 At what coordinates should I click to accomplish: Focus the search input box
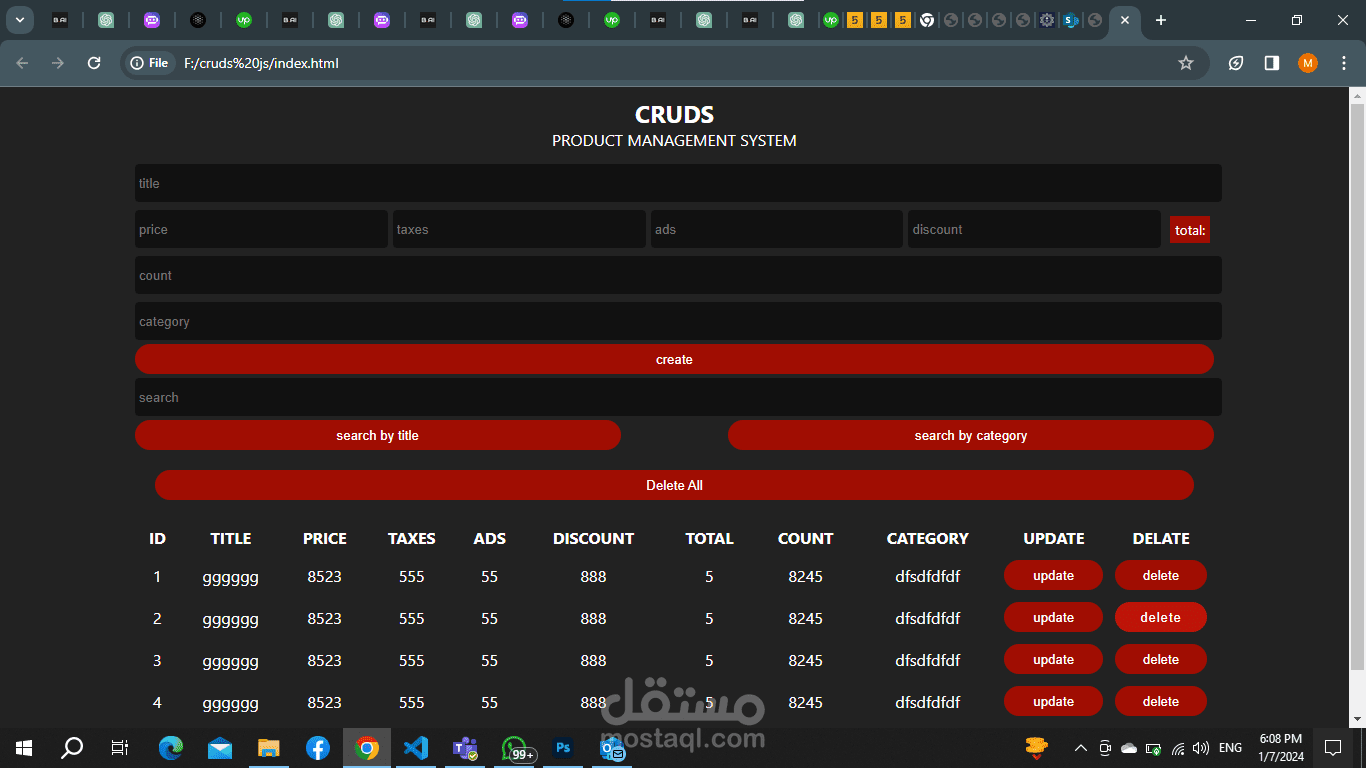(678, 397)
